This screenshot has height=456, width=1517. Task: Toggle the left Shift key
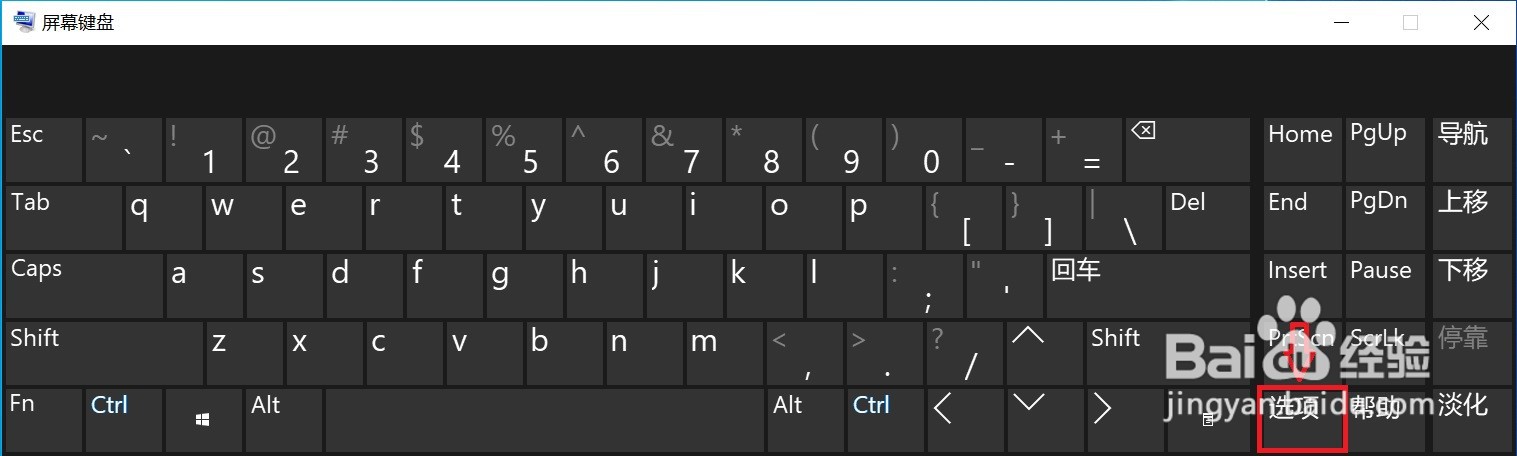(104, 353)
